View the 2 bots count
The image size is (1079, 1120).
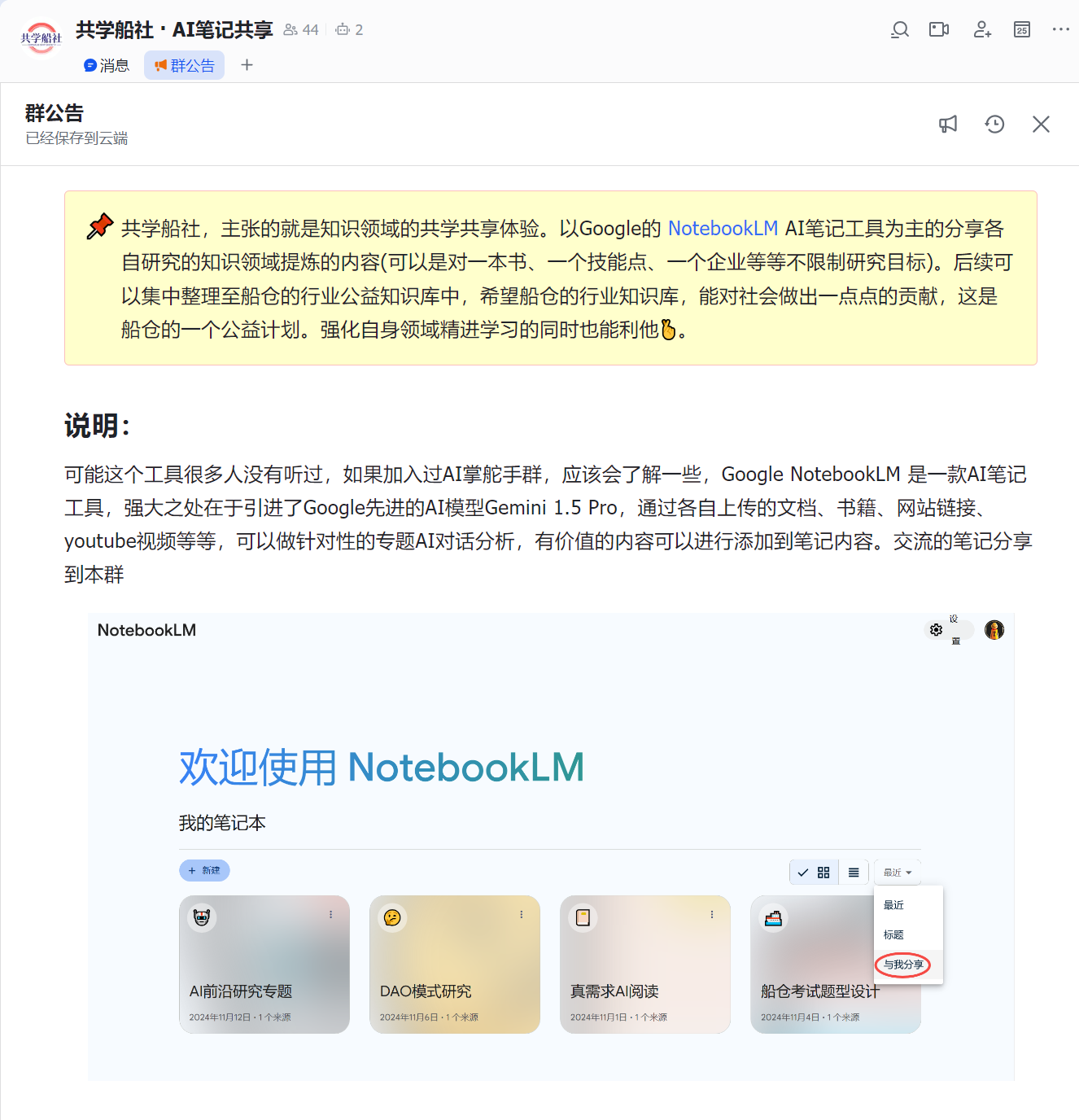[349, 30]
